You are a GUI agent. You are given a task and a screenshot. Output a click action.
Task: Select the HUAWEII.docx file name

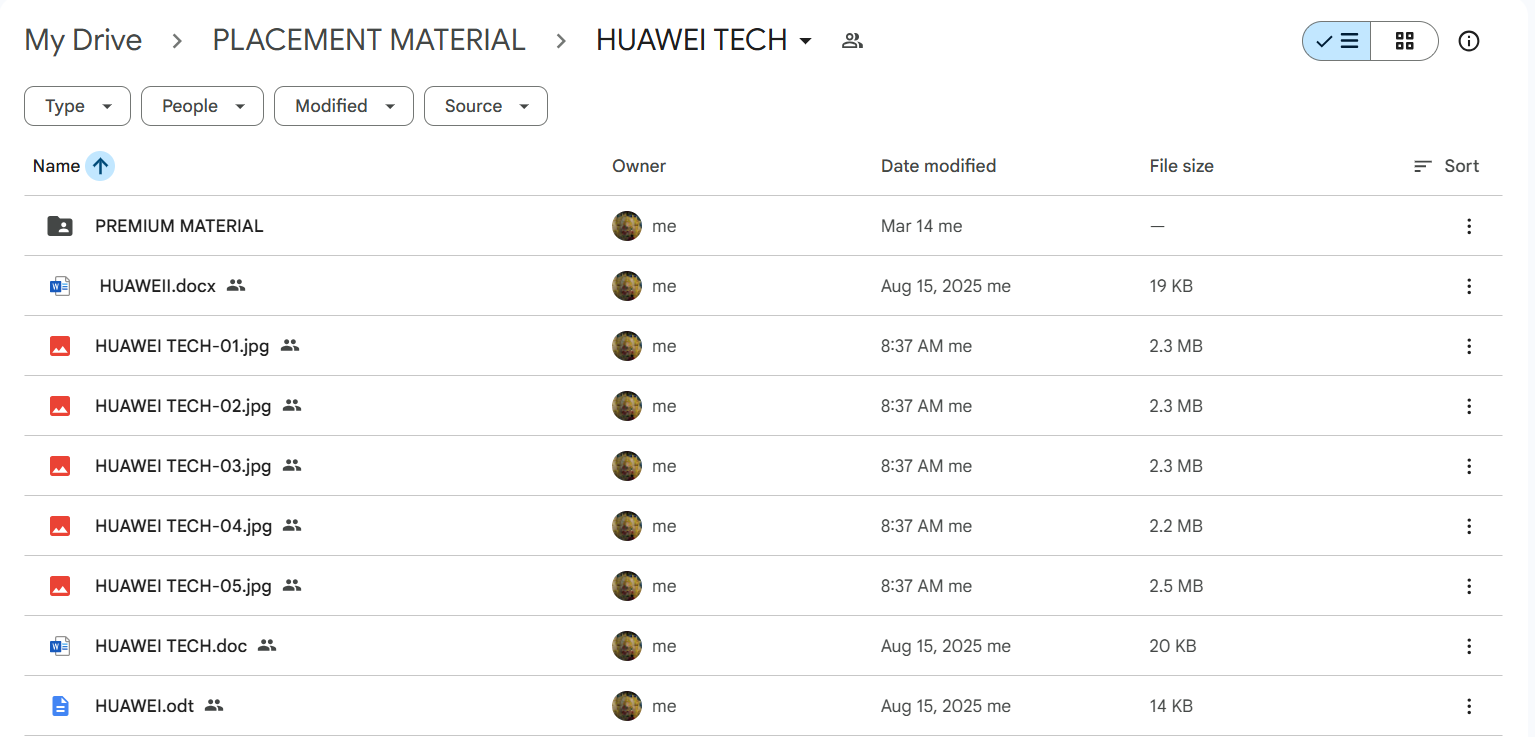coord(158,286)
